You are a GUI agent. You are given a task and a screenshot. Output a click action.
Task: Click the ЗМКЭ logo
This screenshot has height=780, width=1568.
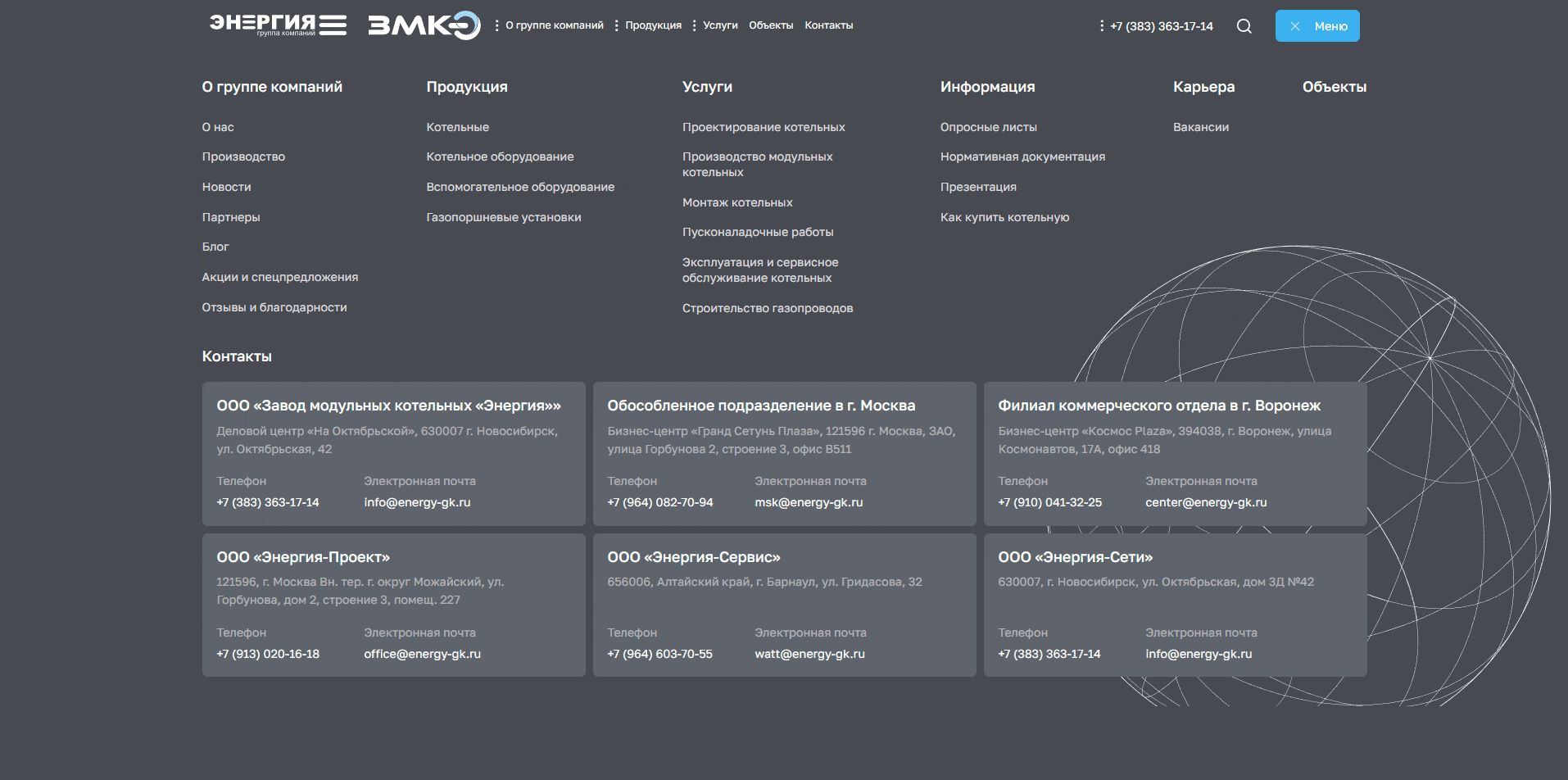[x=424, y=25]
